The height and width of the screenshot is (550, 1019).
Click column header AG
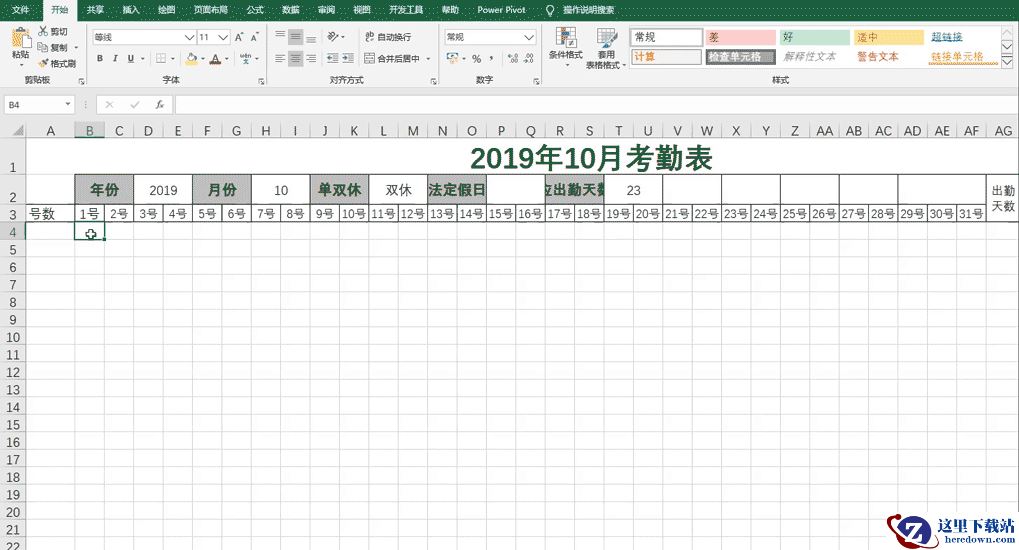pos(1003,131)
